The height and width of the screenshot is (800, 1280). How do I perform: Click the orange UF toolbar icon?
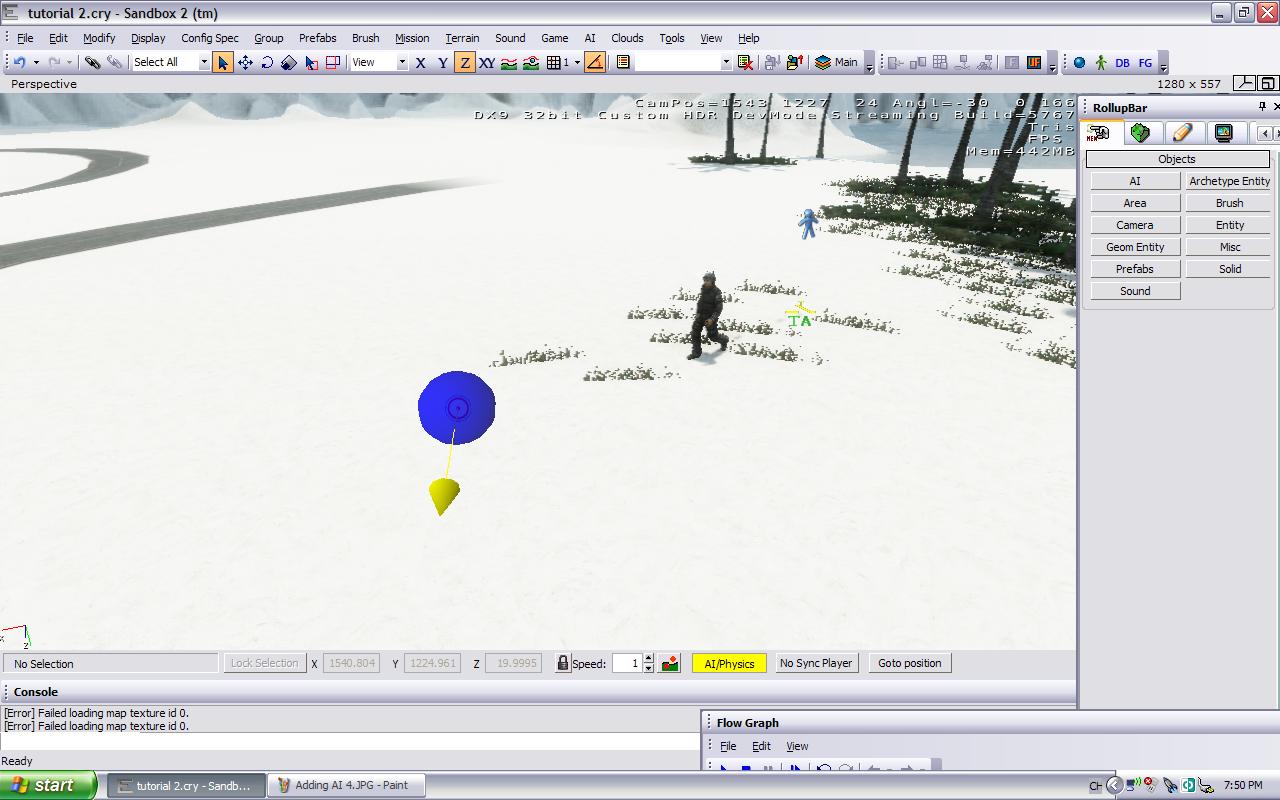(1034, 62)
